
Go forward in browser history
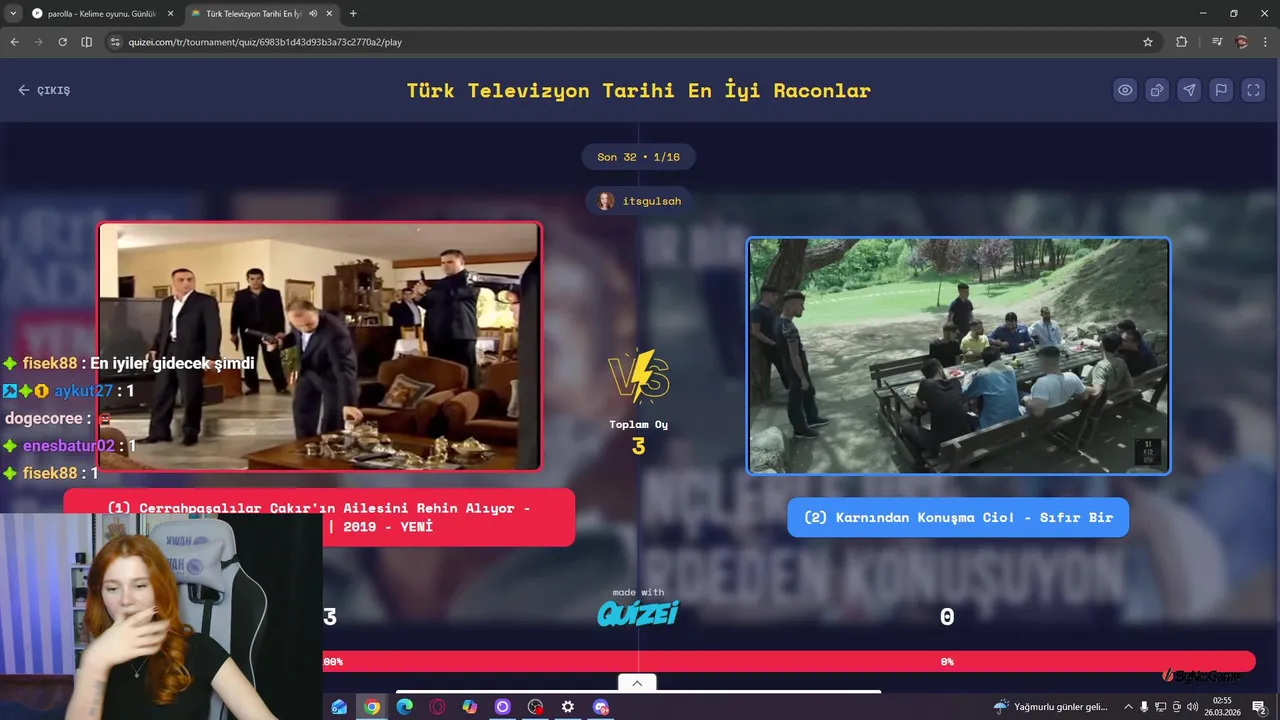click(x=38, y=42)
